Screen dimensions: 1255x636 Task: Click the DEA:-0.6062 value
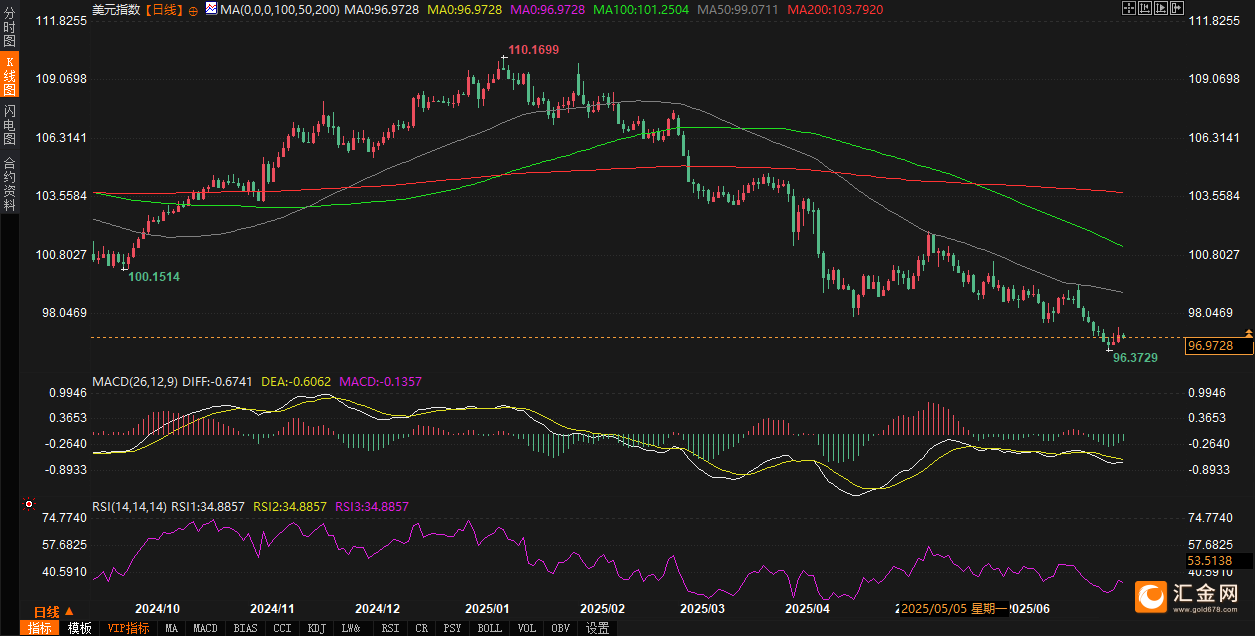(x=295, y=381)
